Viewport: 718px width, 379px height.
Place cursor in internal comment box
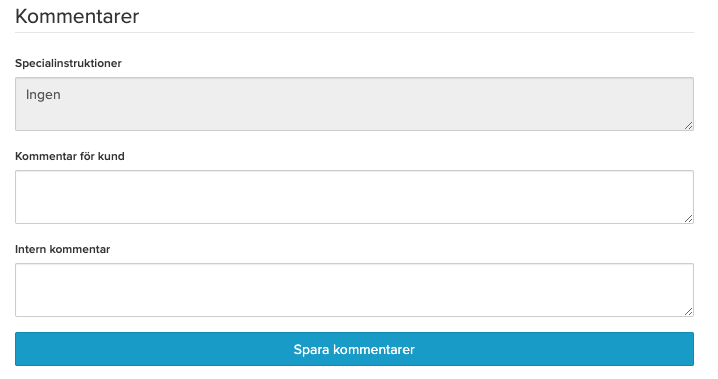point(354,290)
